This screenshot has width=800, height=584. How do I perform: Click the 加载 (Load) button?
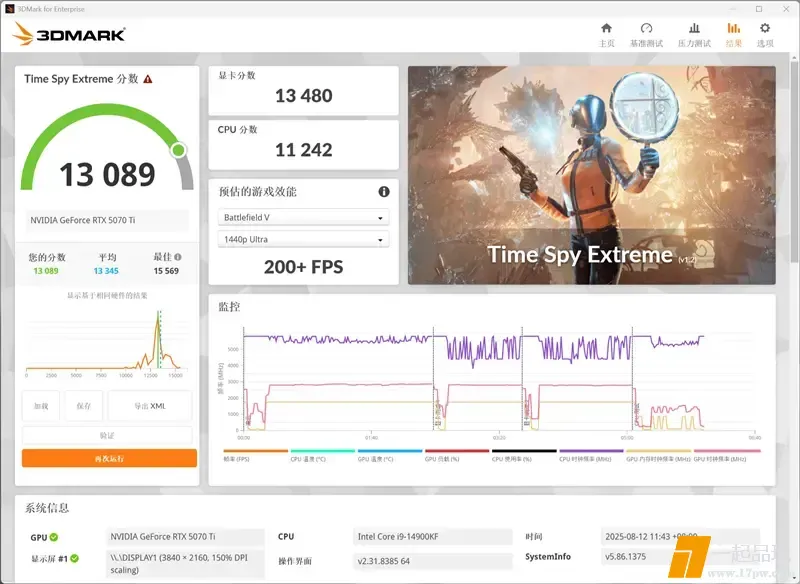[41, 406]
